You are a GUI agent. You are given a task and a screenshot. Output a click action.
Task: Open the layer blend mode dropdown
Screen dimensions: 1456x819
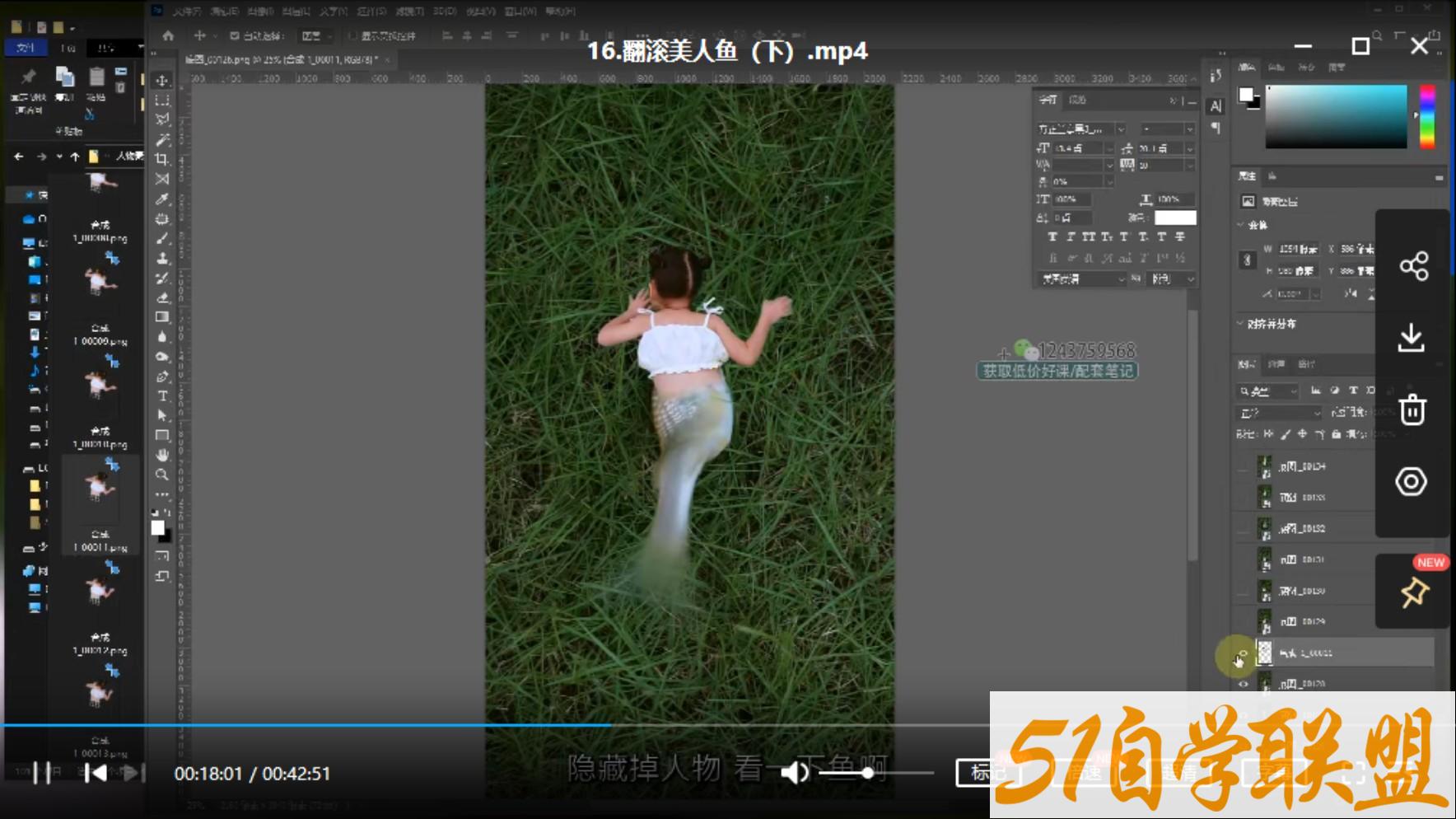coord(1279,412)
